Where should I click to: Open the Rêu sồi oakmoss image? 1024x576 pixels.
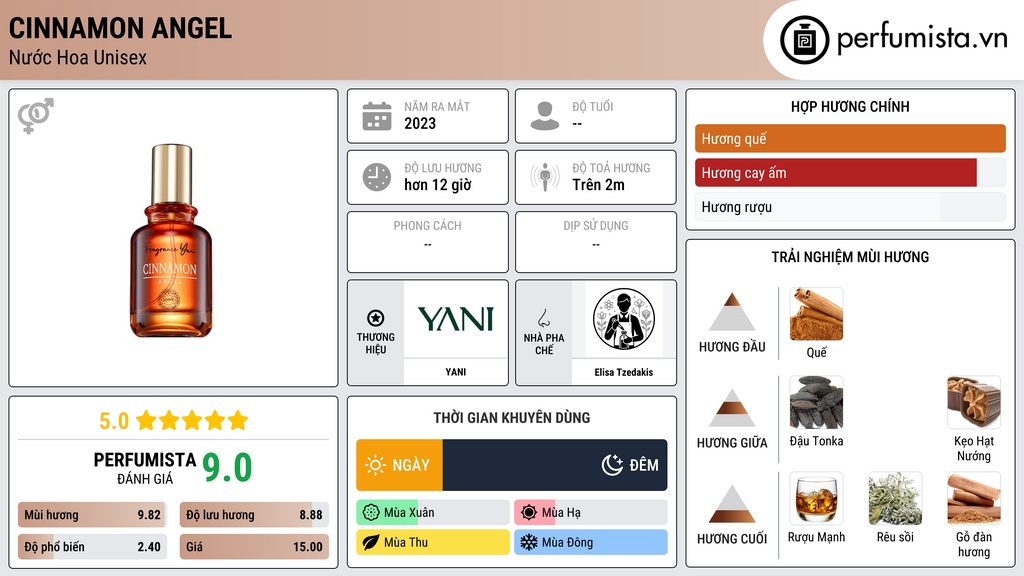click(895, 498)
